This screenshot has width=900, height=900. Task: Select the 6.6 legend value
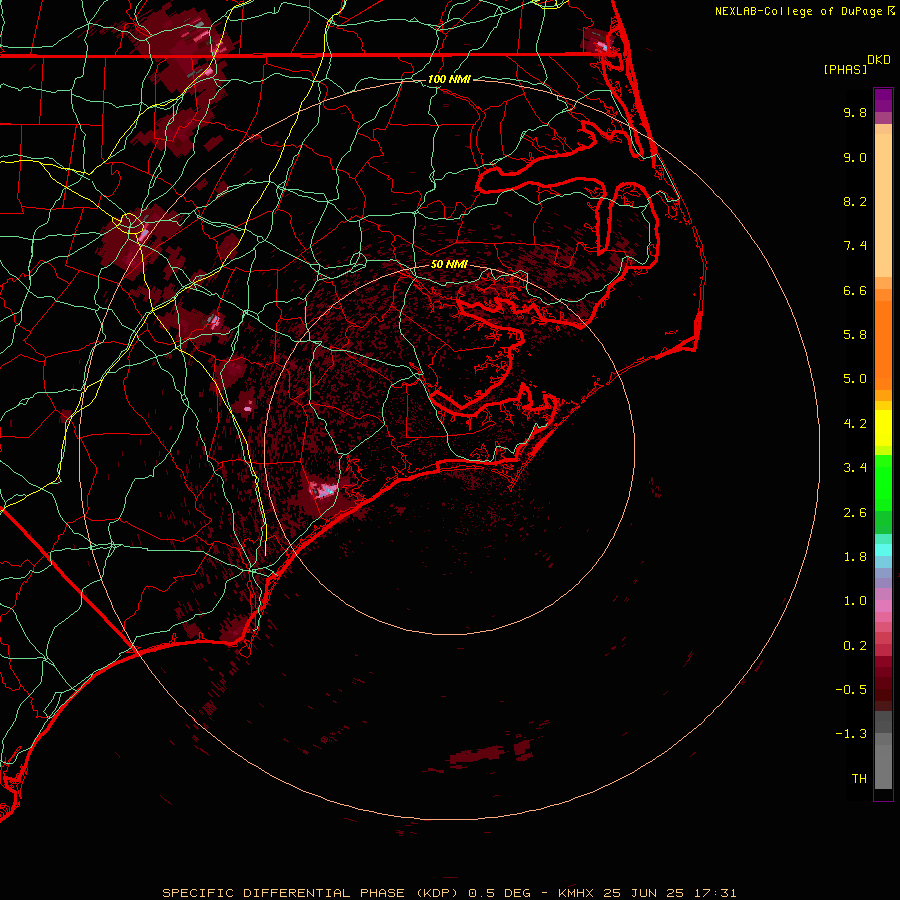coord(855,290)
